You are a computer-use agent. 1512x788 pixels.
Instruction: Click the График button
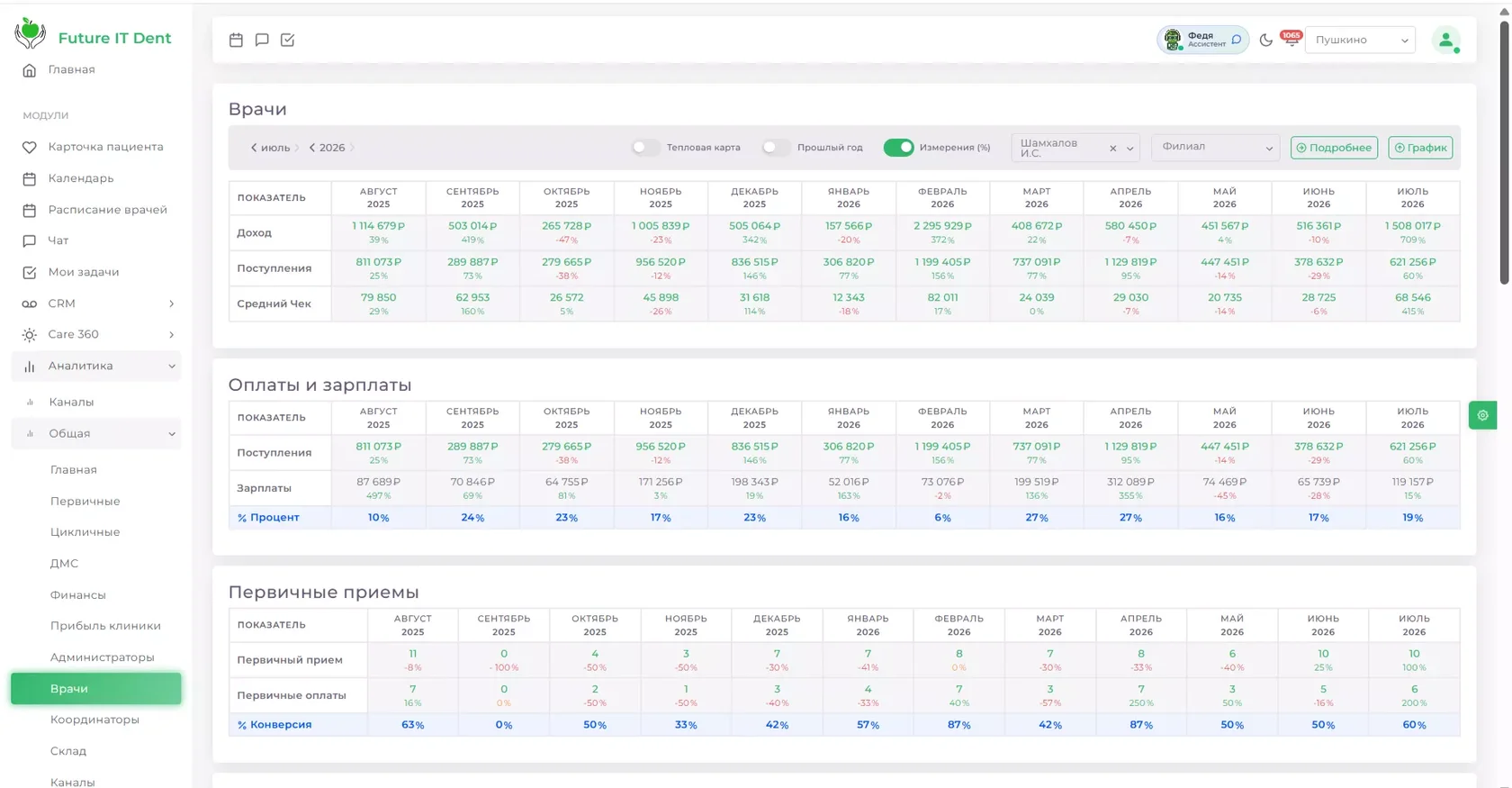1420,148
